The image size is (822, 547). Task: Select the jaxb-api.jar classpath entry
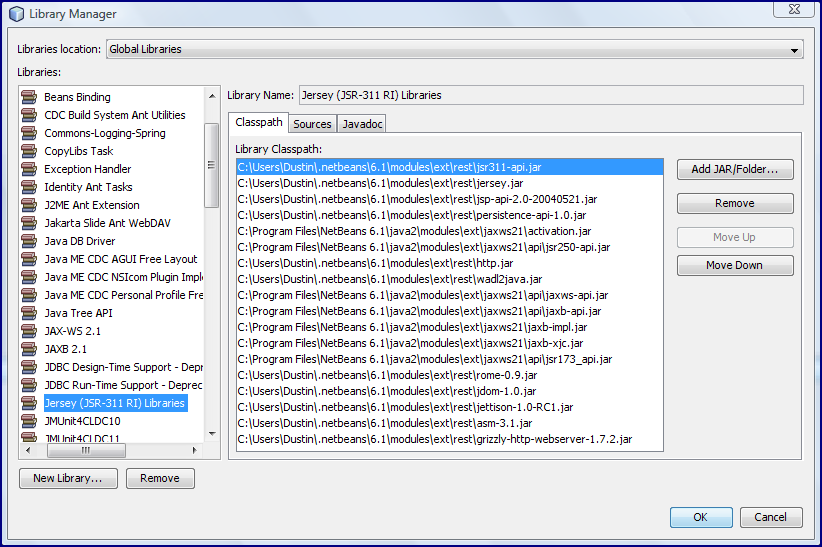[x=450, y=311]
